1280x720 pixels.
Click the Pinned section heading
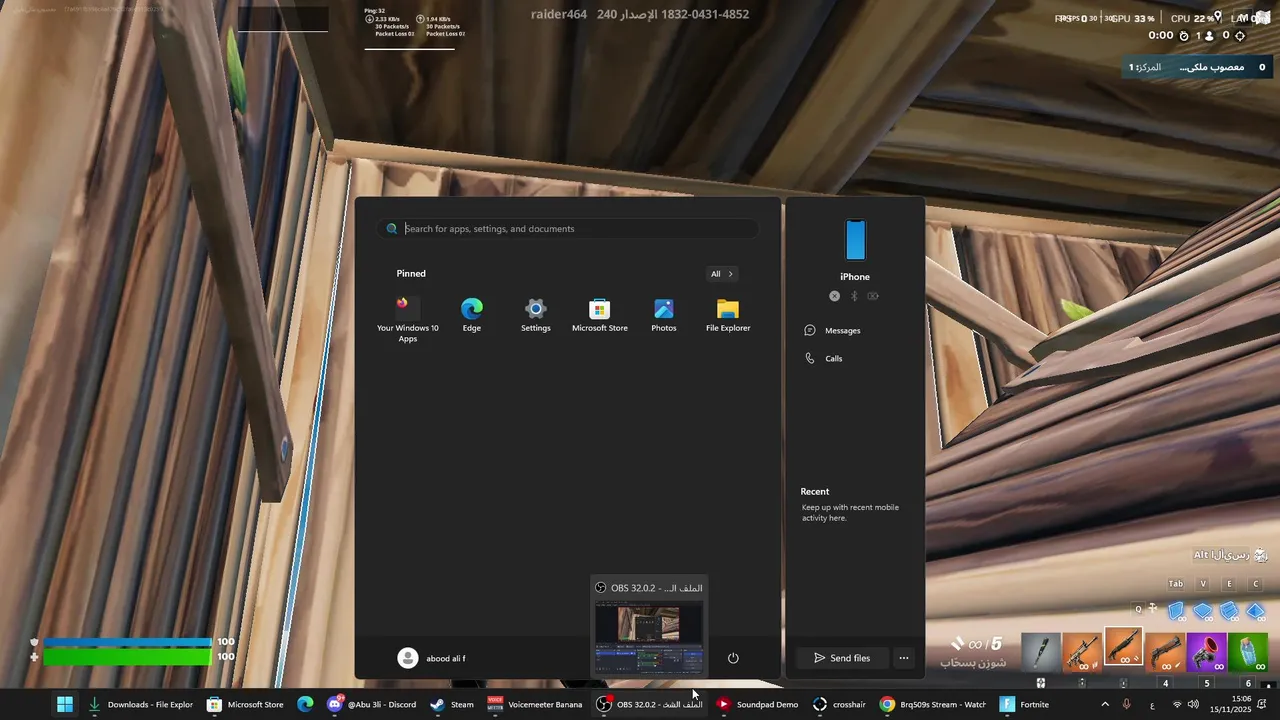411,273
